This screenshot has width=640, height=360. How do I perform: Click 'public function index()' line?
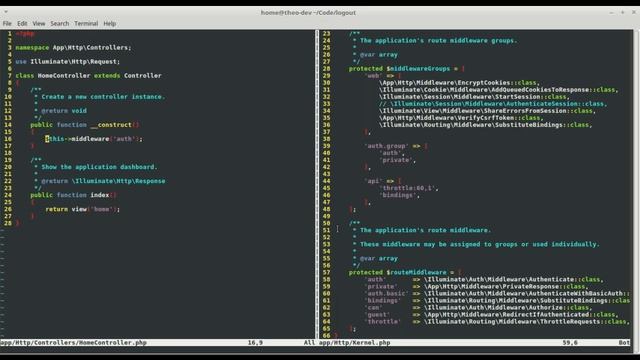tap(73, 195)
